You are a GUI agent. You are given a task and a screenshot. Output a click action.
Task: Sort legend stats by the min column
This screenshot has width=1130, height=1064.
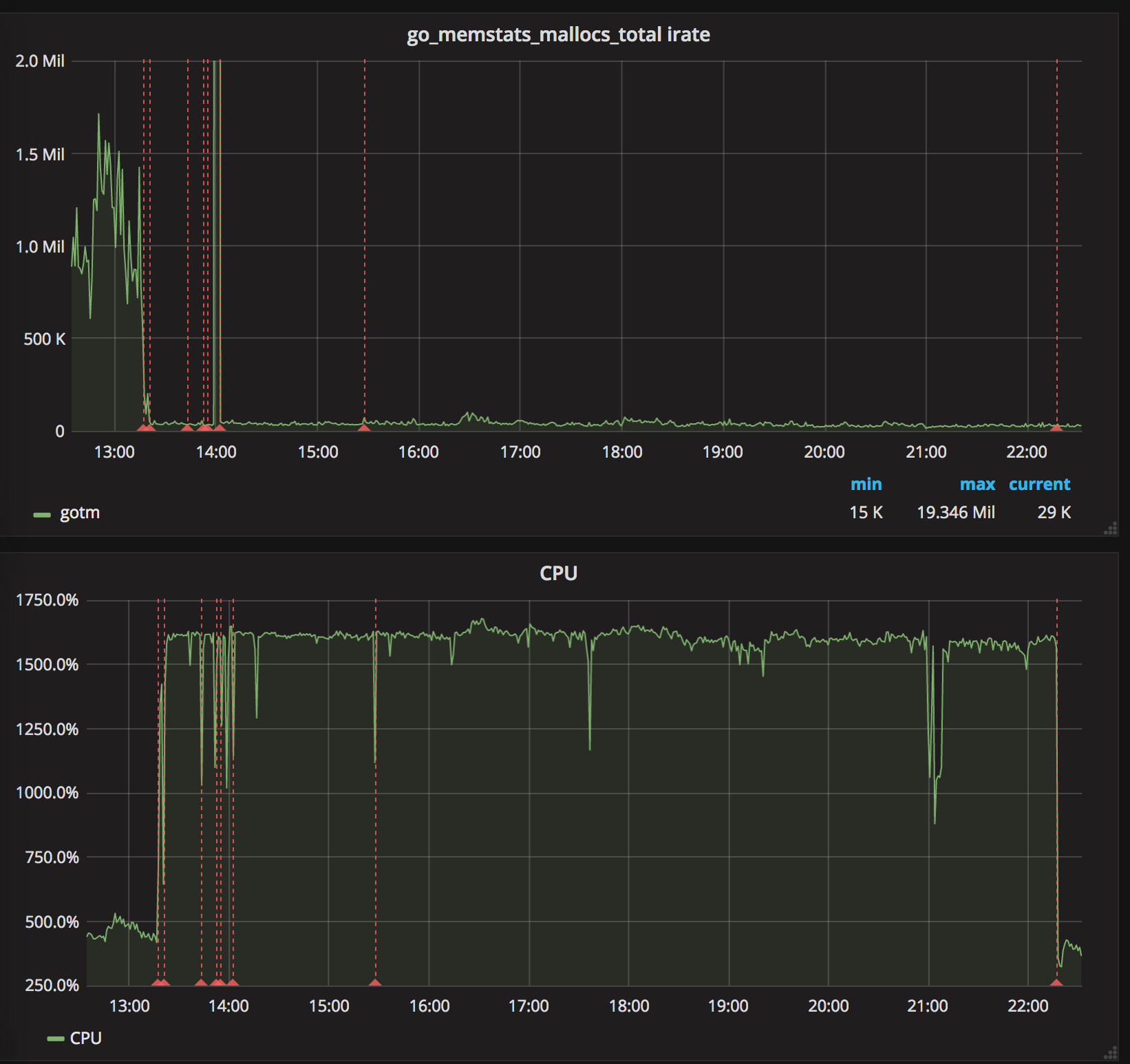pyautogui.click(x=866, y=484)
